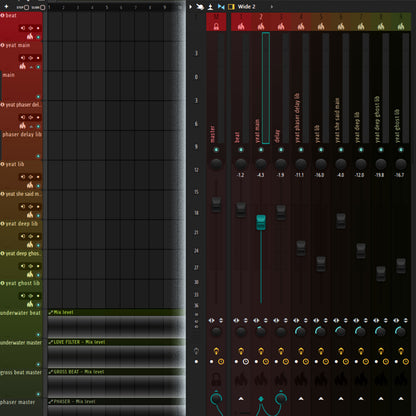The image size is (416, 416).
Task: Open the mixer options menu arrow
Action: point(190,7)
